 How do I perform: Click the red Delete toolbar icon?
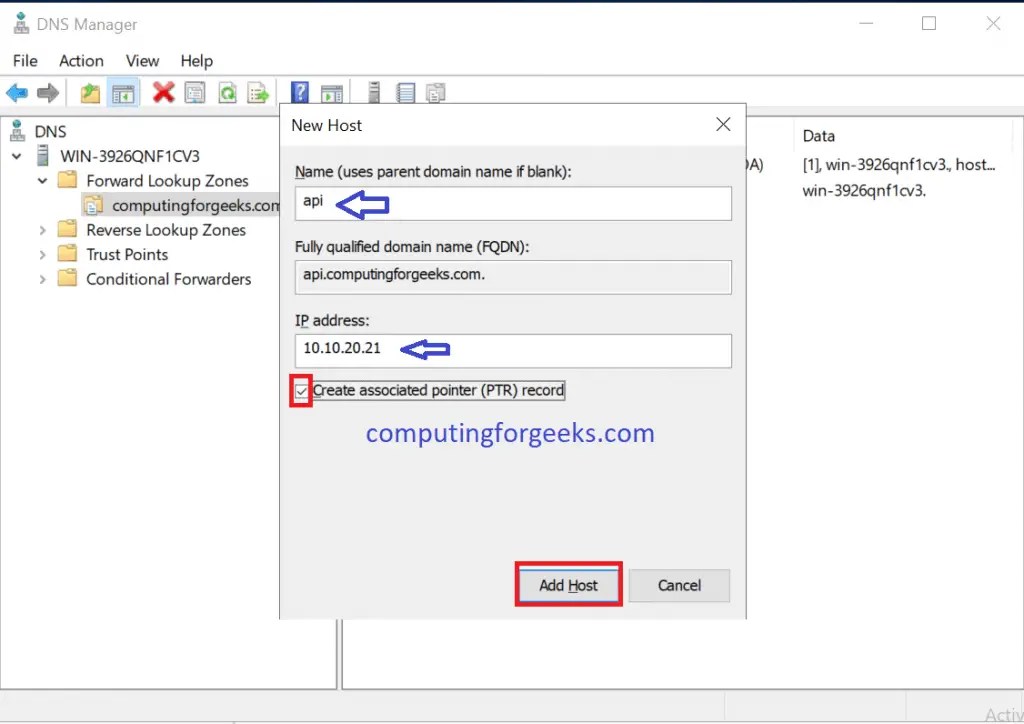click(164, 92)
